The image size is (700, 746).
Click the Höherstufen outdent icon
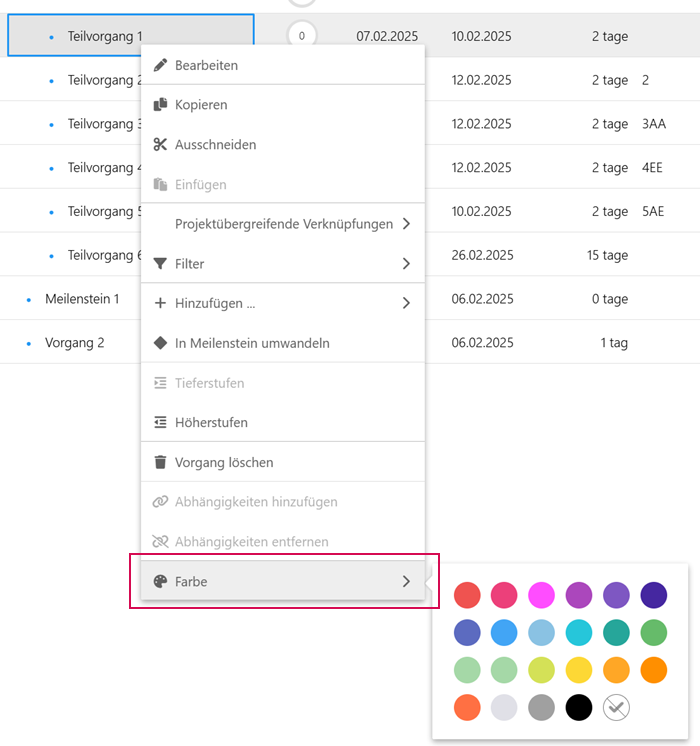[x=160, y=423]
